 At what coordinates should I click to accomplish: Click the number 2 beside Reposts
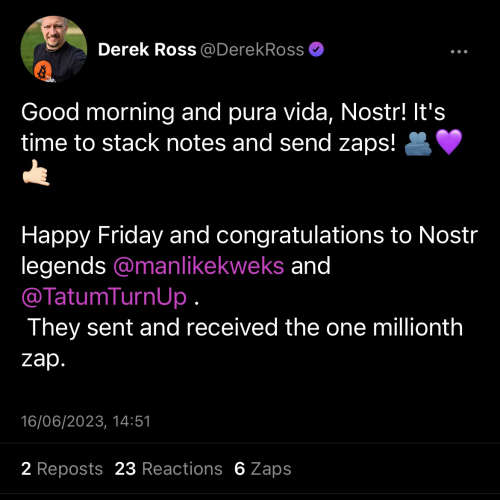point(26,469)
